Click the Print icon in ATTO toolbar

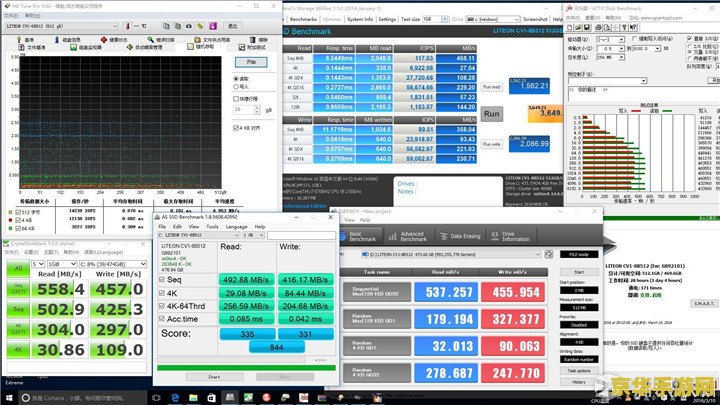pos(598,28)
